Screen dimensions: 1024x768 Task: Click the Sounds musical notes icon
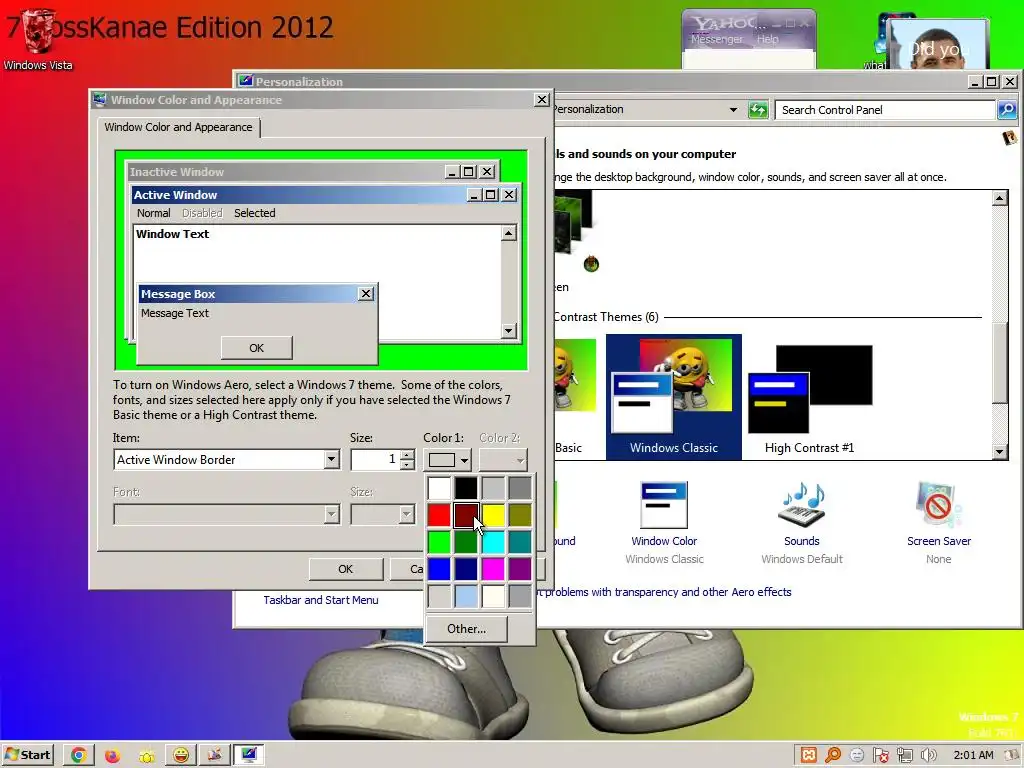(x=801, y=504)
